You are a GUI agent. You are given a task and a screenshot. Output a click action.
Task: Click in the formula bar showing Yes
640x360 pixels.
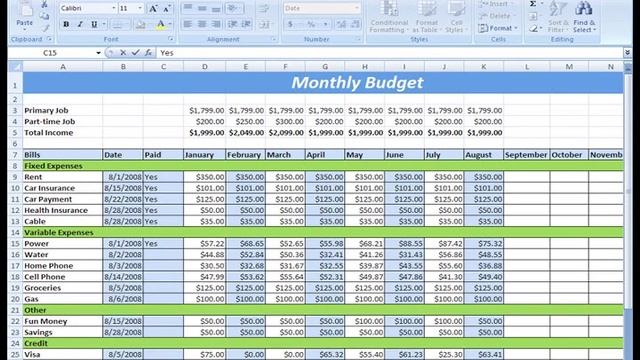(x=389, y=53)
